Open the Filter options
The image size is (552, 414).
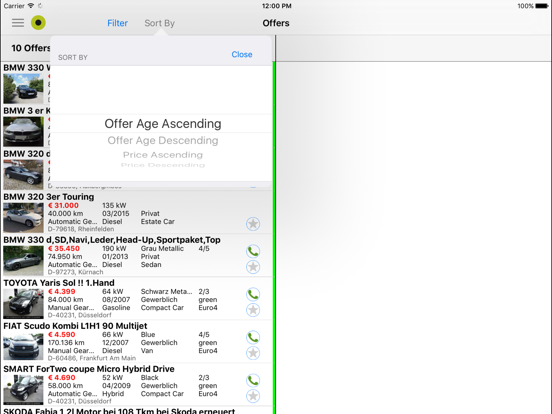(x=117, y=23)
